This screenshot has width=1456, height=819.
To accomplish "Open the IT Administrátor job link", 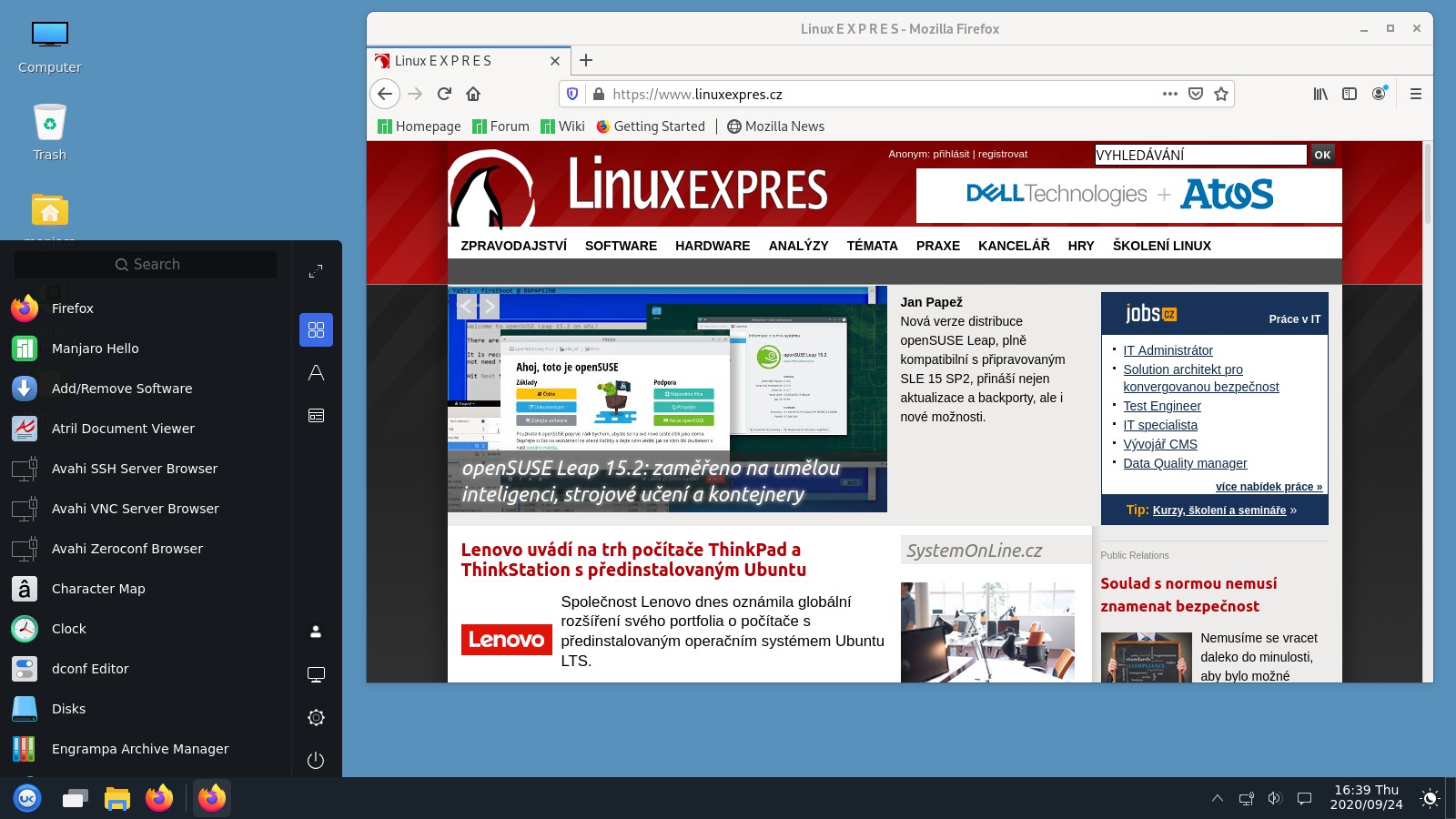I will pyautogui.click(x=1168, y=350).
